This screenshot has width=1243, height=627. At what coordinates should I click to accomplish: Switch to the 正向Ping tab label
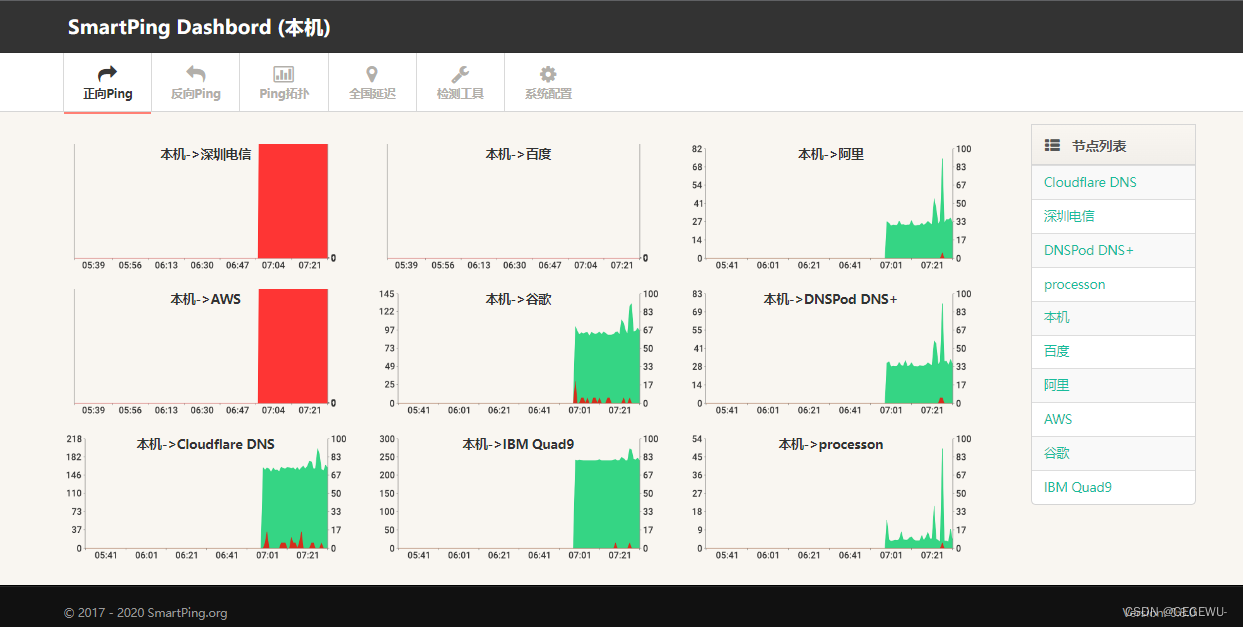(108, 94)
